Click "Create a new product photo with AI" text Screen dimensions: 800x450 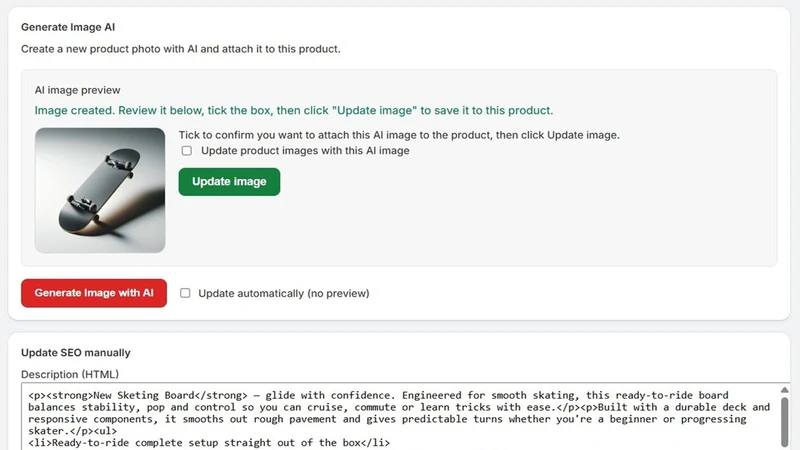(181, 49)
